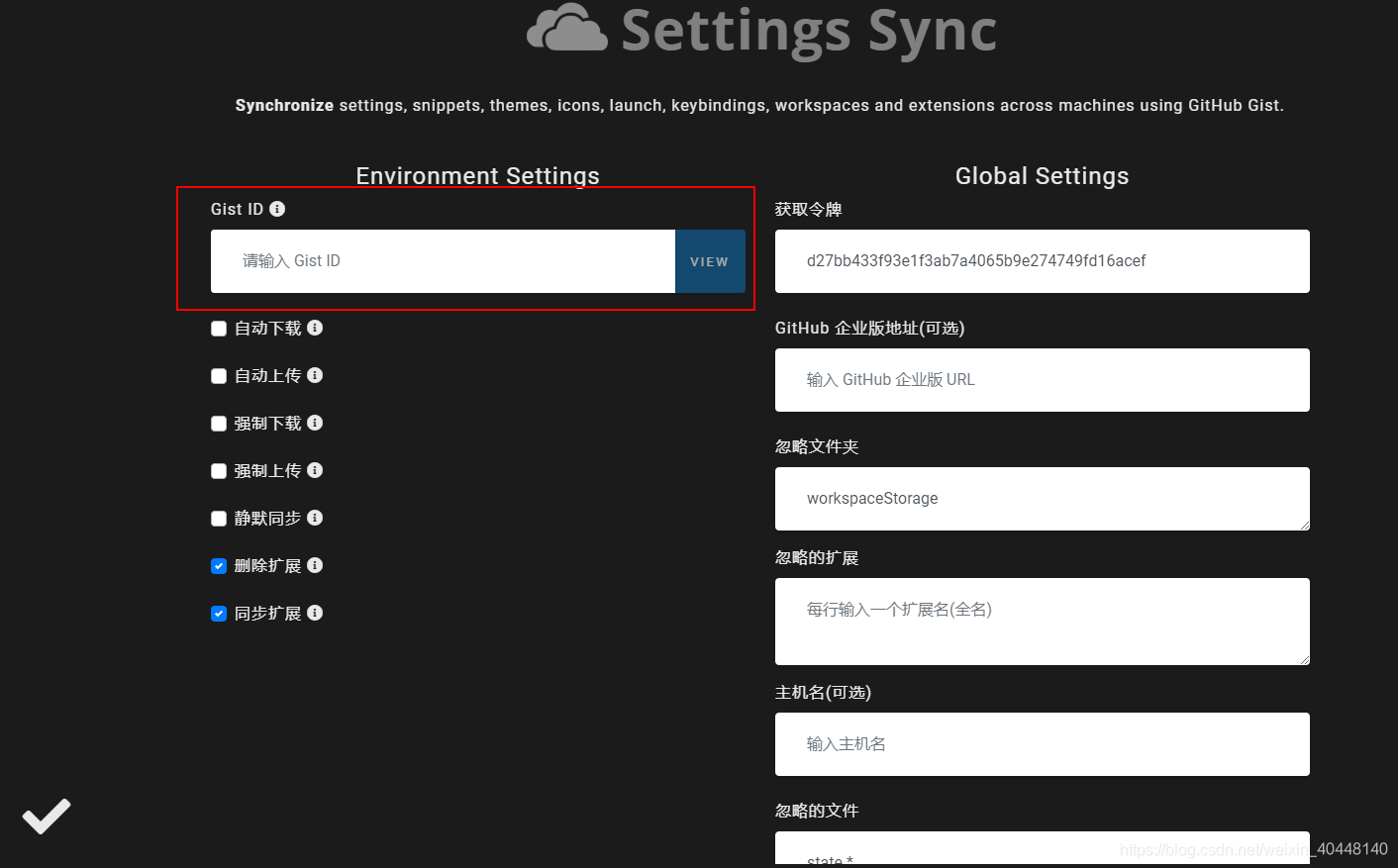Viewport: 1398px width, 868px height.
Task: Click the Synchronize description sentence
Action: (x=759, y=106)
